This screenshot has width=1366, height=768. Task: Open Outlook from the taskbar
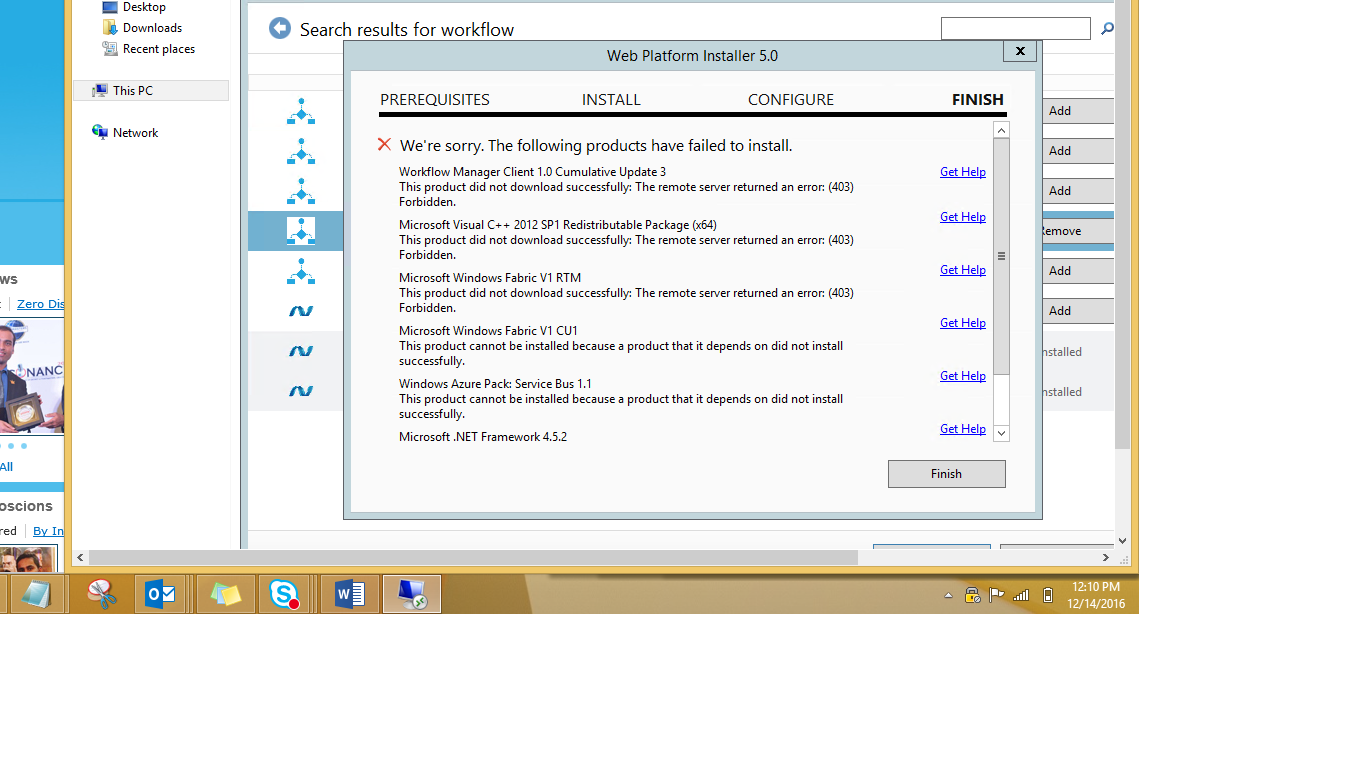pos(161,594)
